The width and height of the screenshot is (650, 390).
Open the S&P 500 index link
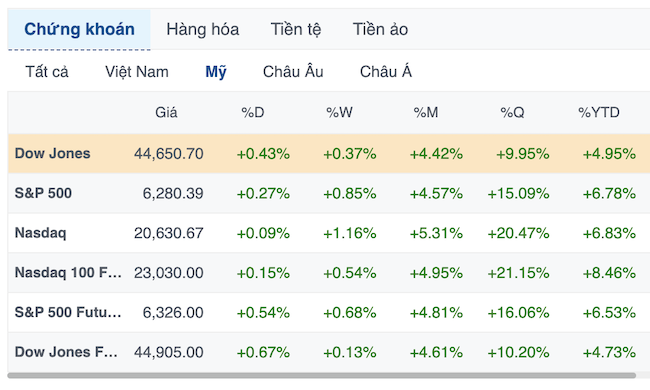tap(43, 193)
